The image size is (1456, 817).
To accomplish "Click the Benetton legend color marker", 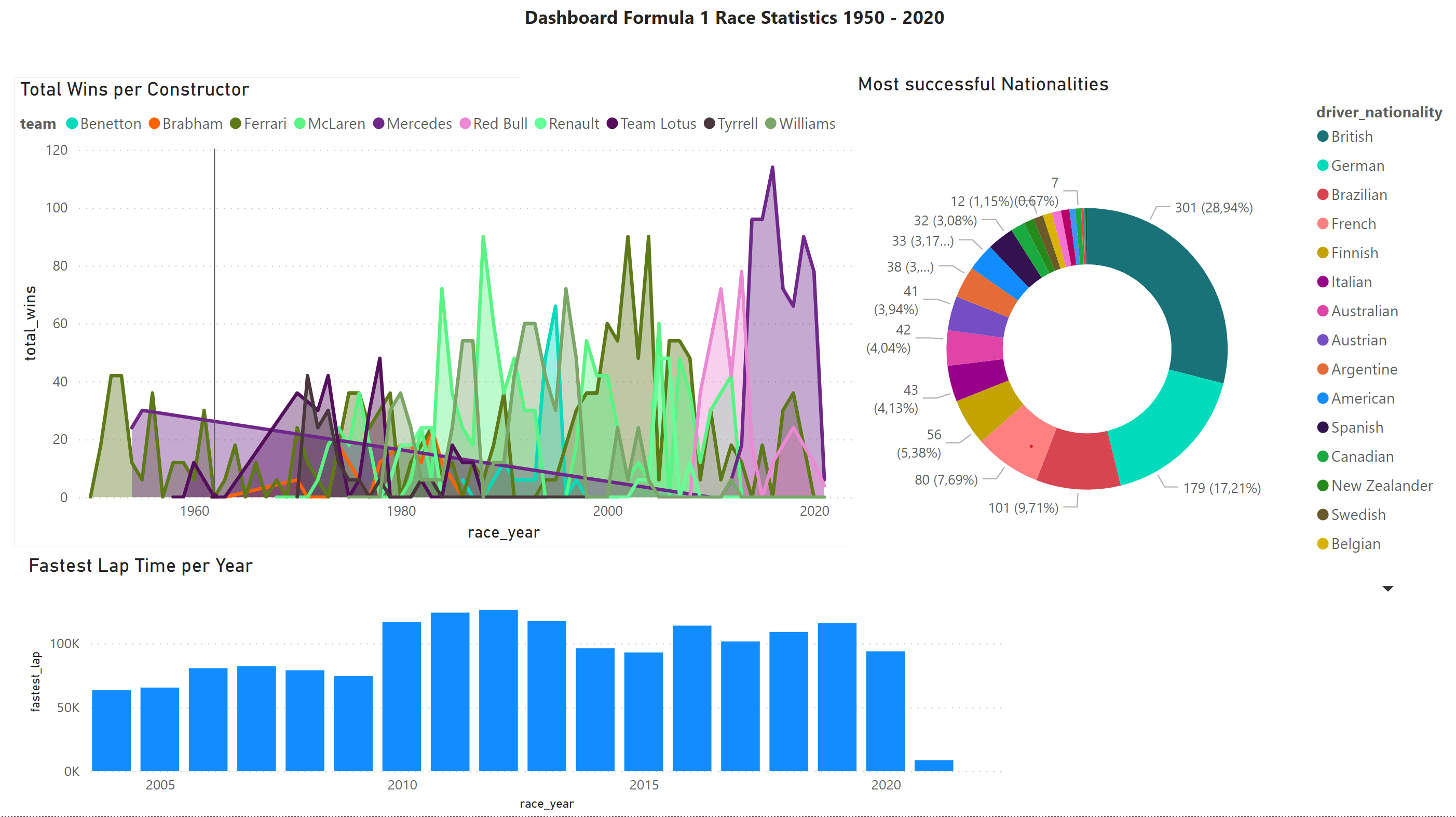I will (72, 124).
